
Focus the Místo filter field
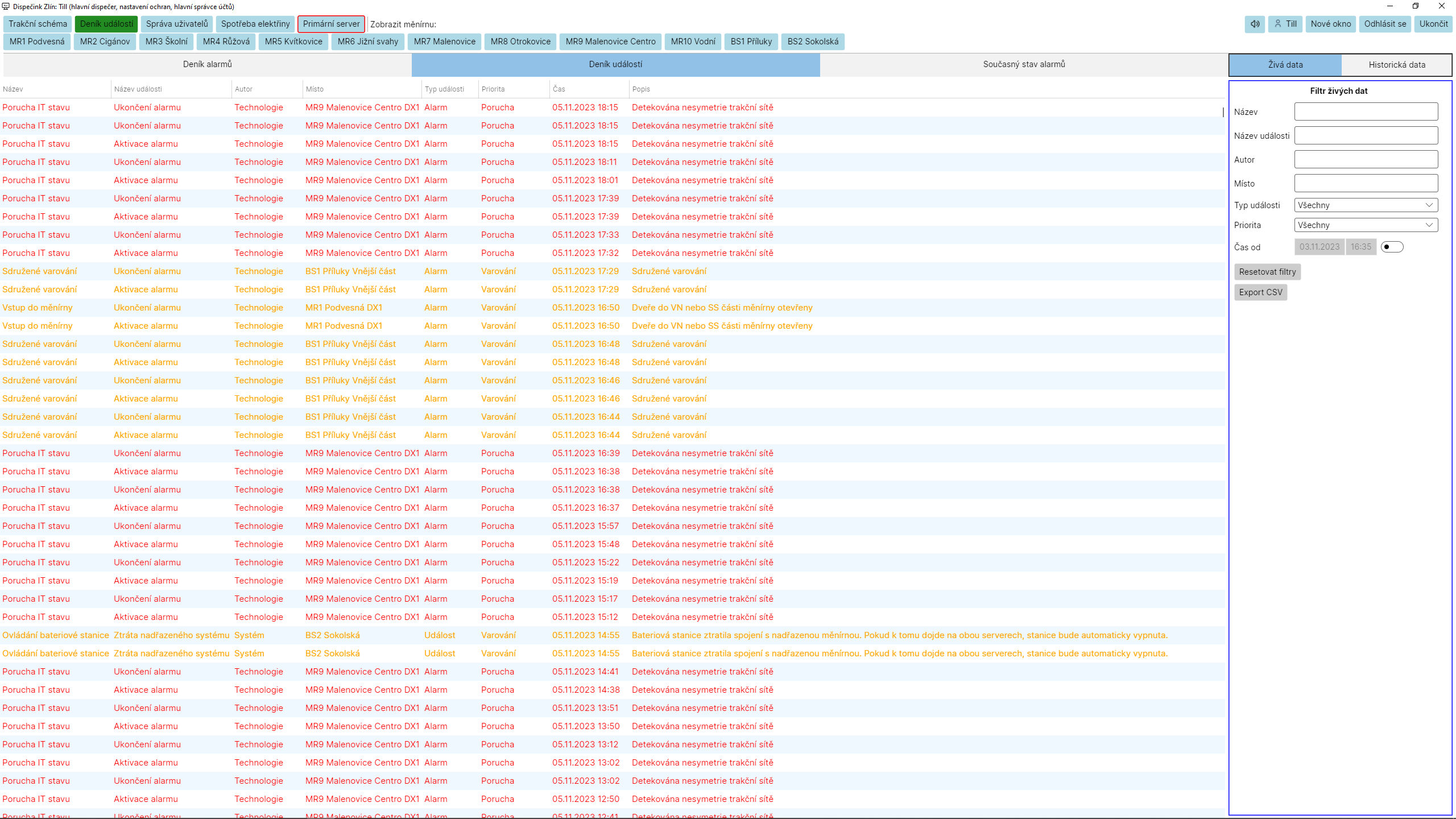pos(1366,183)
